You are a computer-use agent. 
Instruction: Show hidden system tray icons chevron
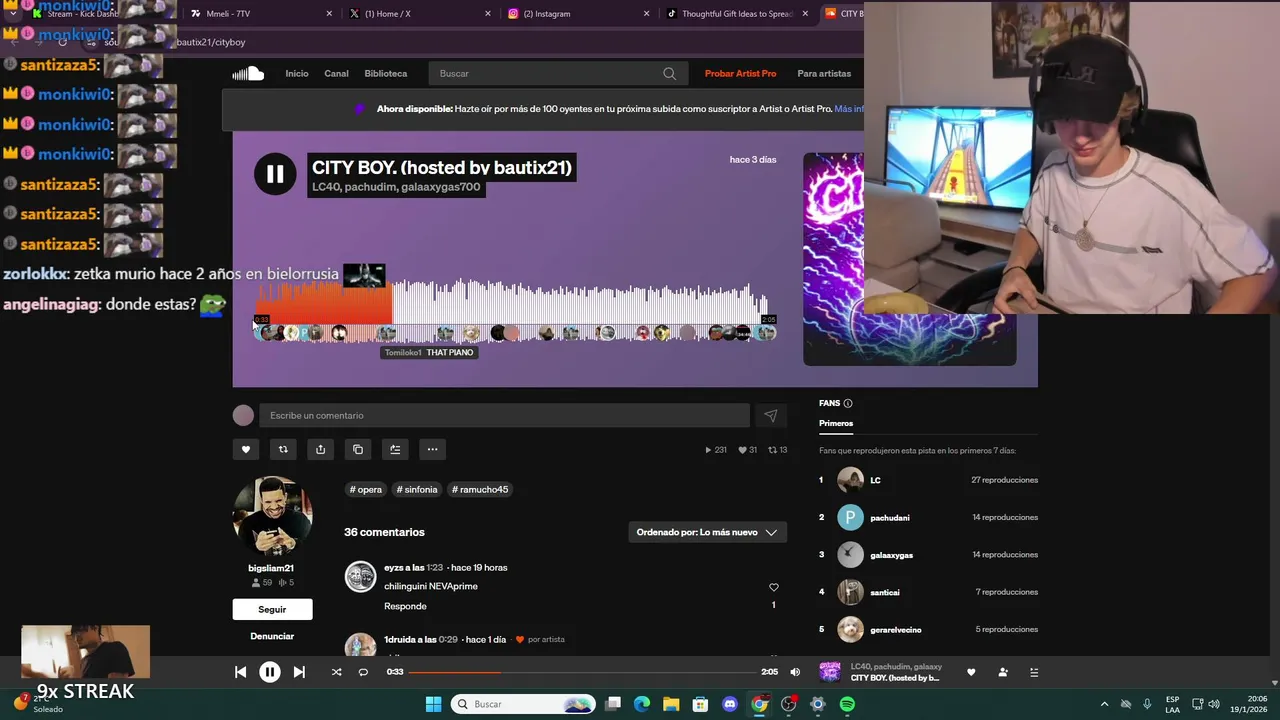[1104, 704]
